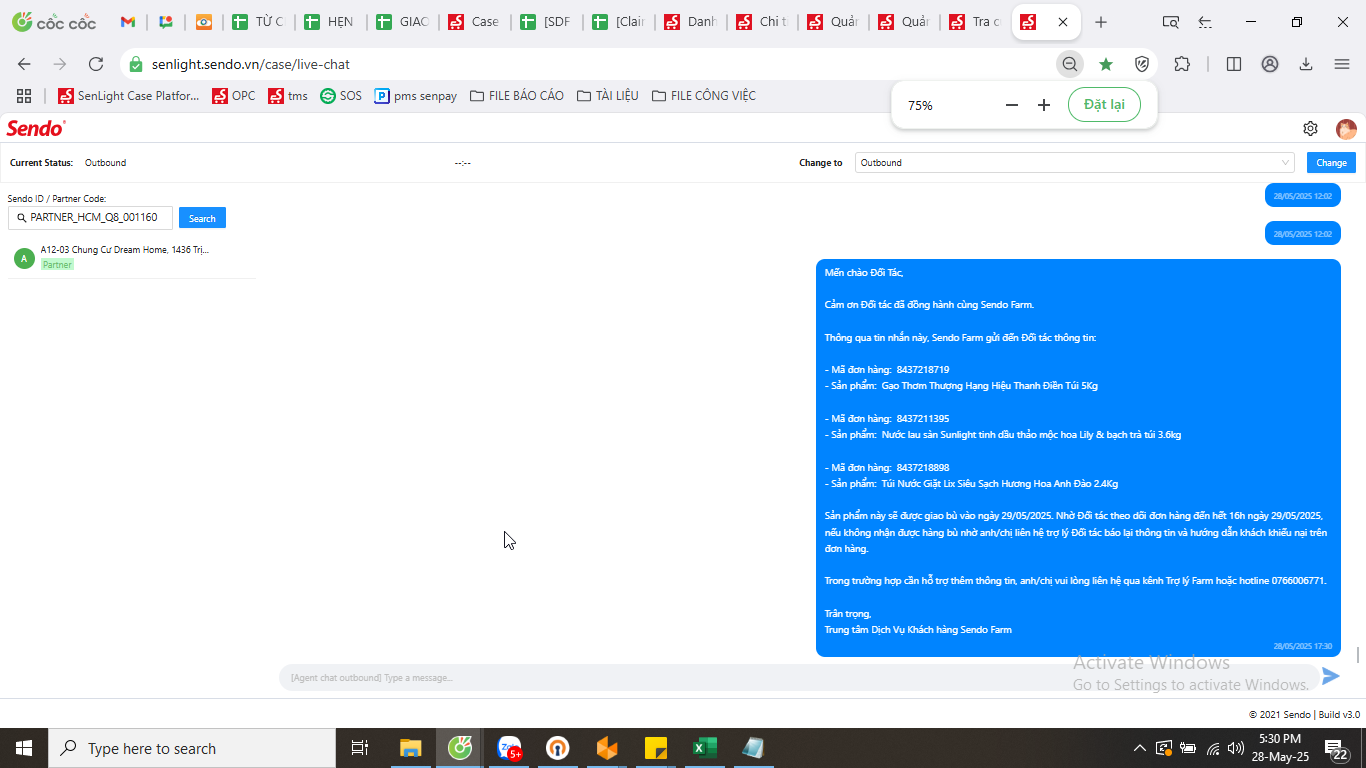Switch to the Danh browser tab
1366x768 pixels.
[x=690, y=22]
